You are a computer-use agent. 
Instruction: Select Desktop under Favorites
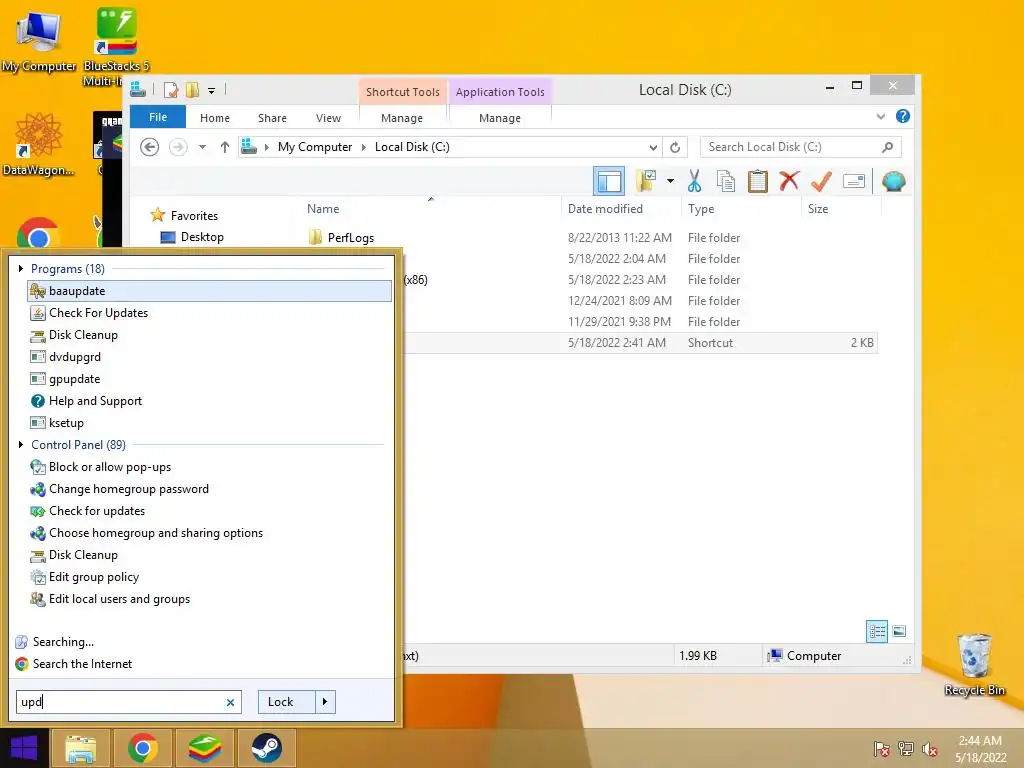202,237
